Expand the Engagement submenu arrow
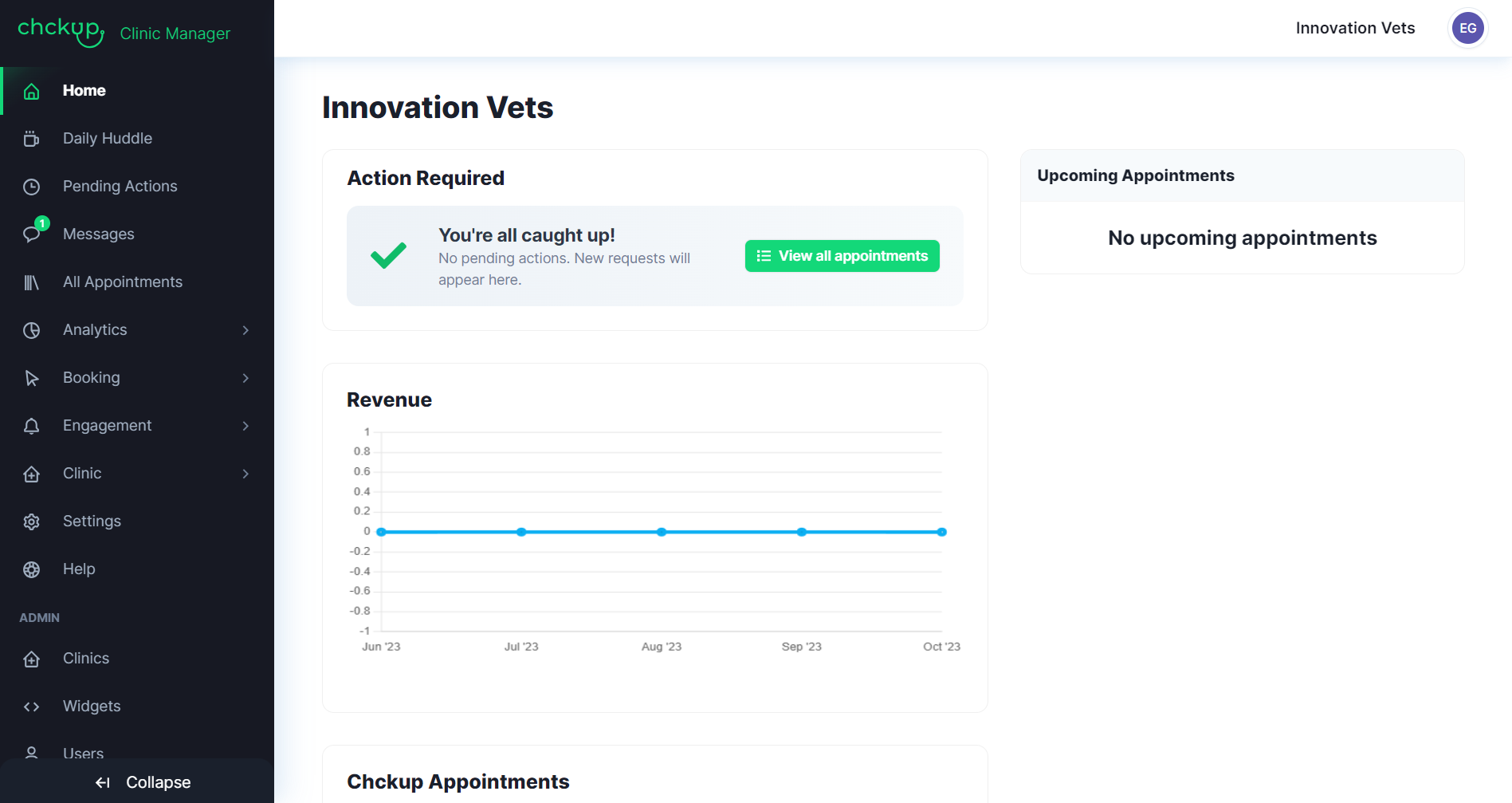The width and height of the screenshot is (1512, 803). pos(245,426)
